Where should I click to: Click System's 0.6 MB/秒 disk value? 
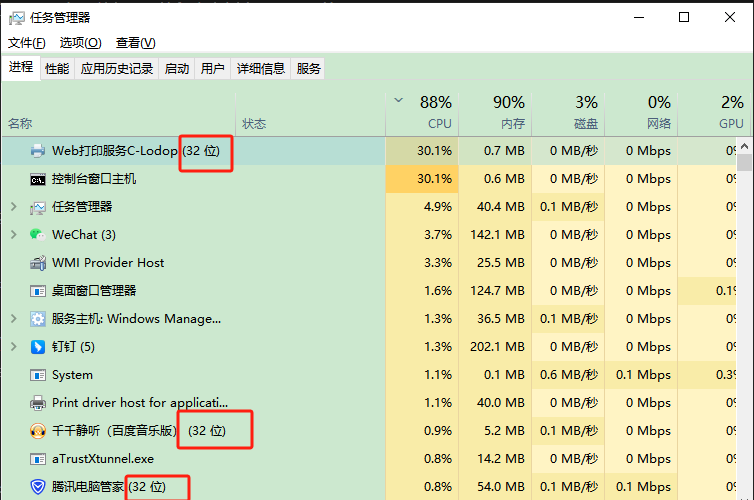click(569, 375)
